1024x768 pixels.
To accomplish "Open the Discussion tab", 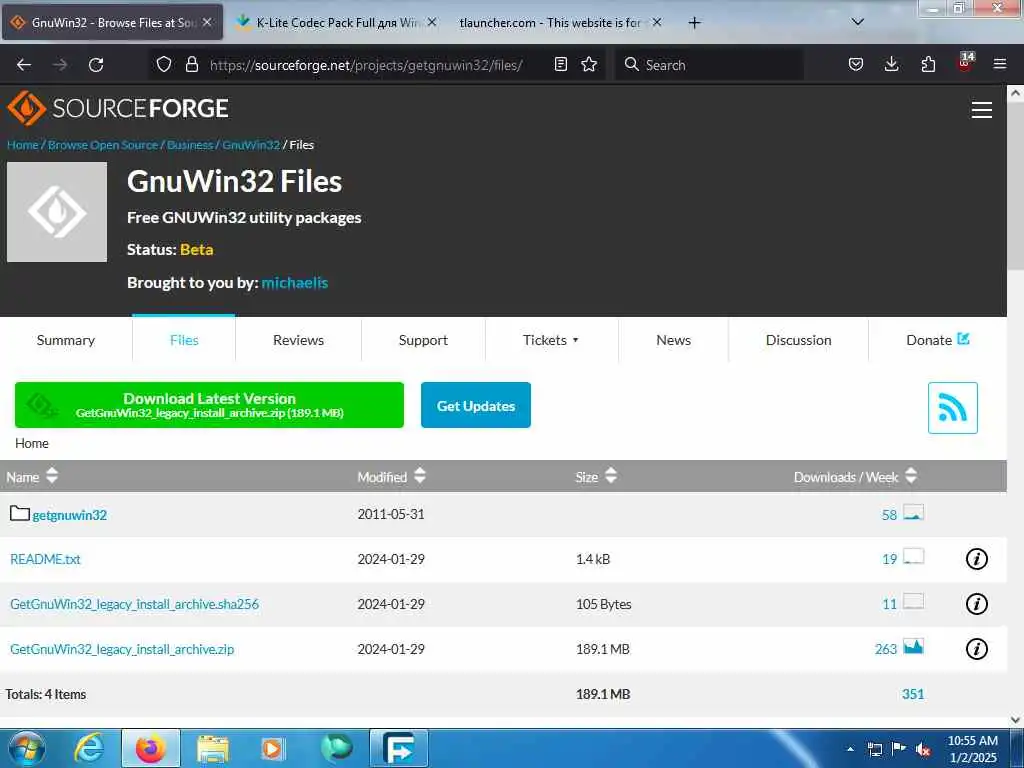I will pyautogui.click(x=798, y=340).
